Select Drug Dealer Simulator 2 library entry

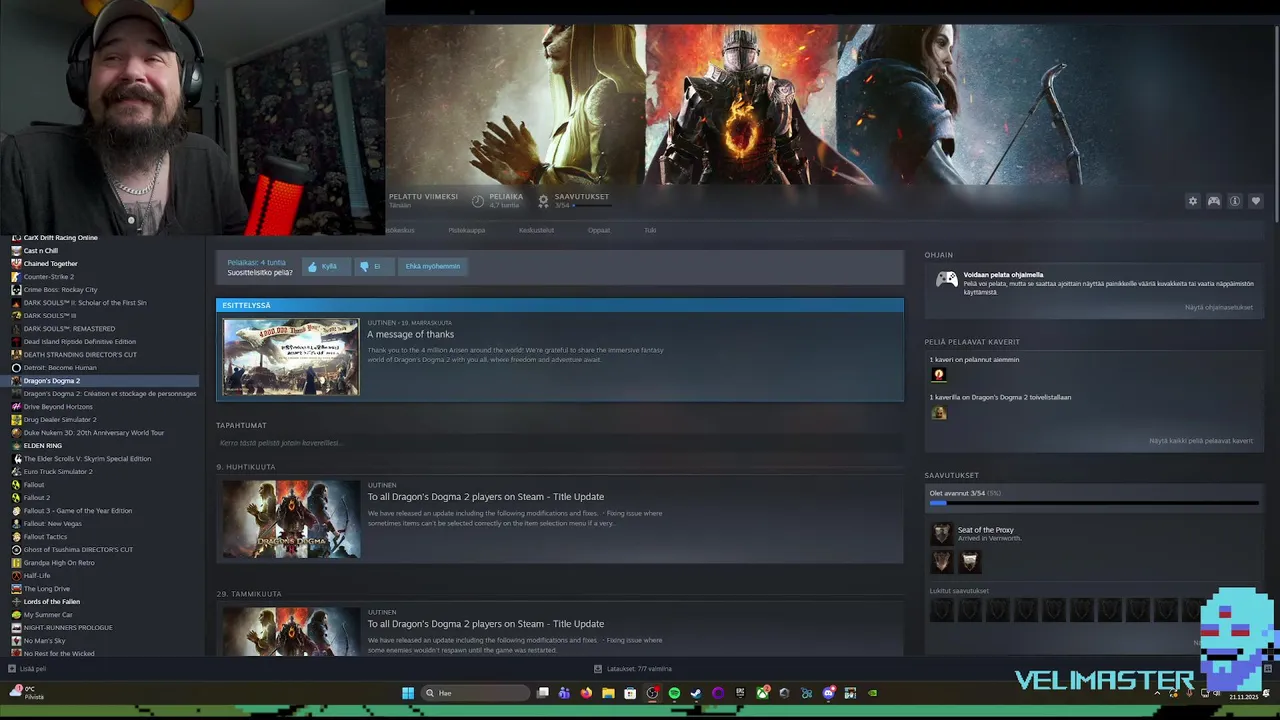point(60,420)
